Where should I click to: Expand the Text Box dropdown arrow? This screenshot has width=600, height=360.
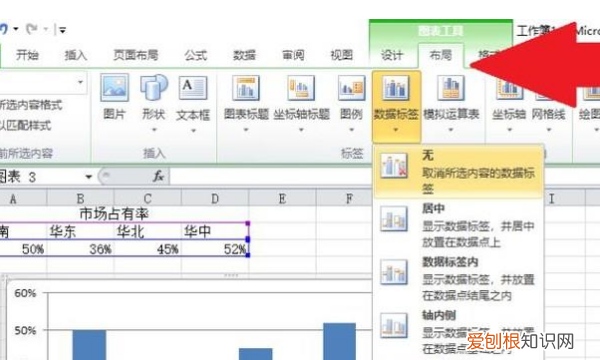pyautogui.click(x=194, y=131)
